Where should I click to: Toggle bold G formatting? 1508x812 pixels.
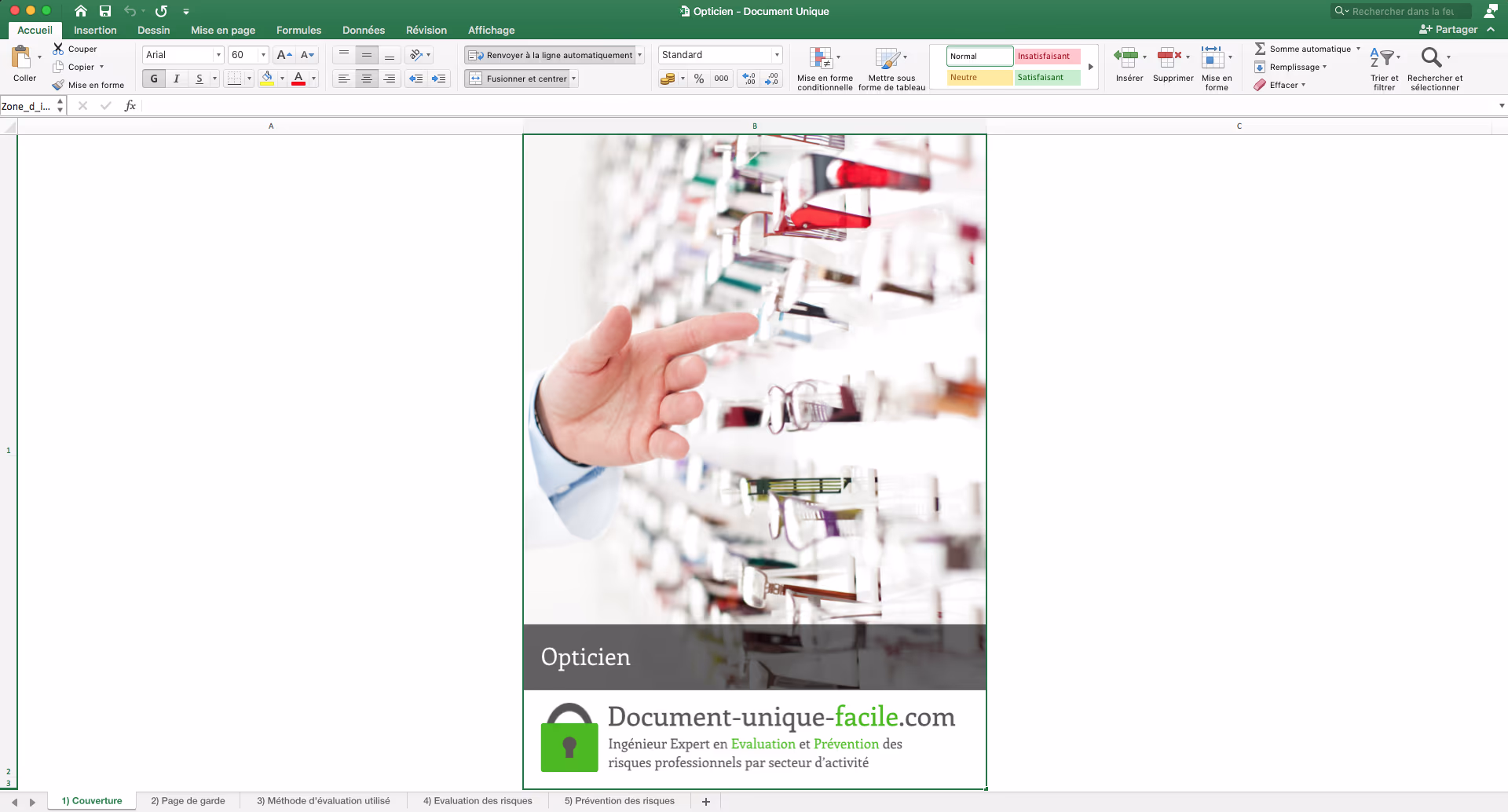click(x=154, y=79)
